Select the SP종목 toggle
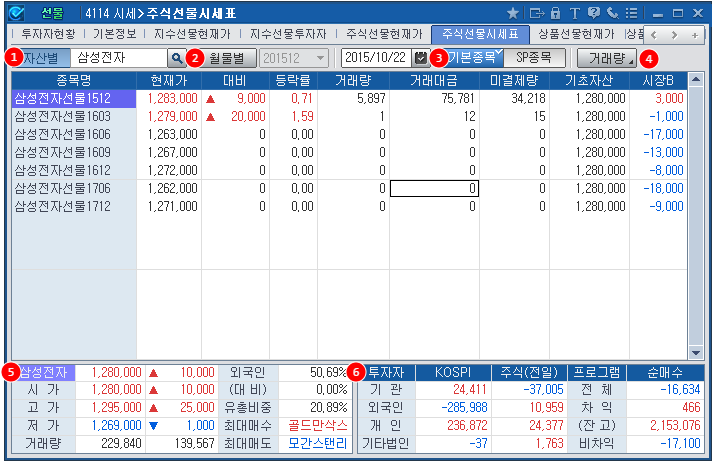 pos(534,58)
